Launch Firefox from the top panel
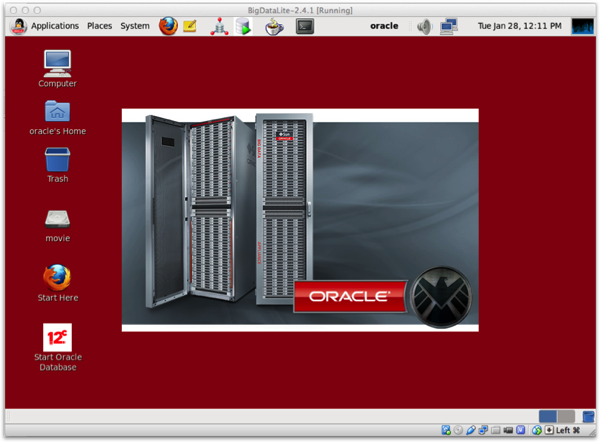 pyautogui.click(x=168, y=26)
